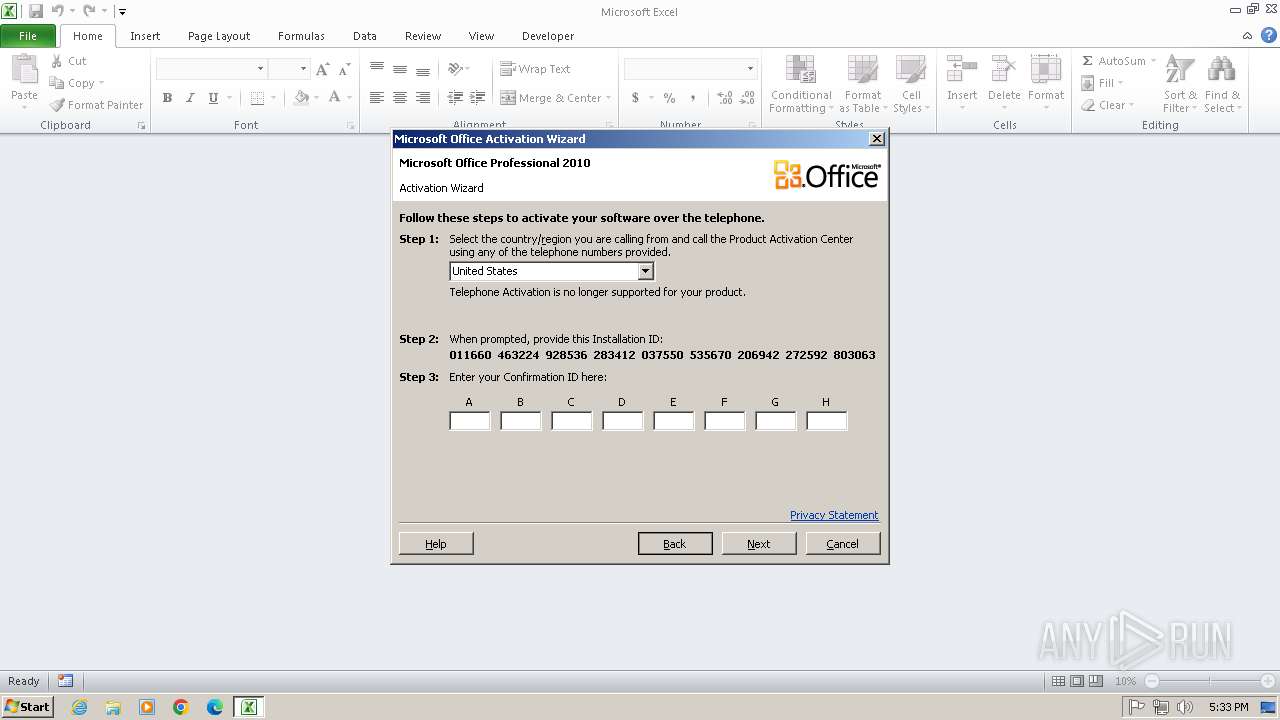The image size is (1280, 720).
Task: Click the Comma Style icon
Action: [692, 98]
